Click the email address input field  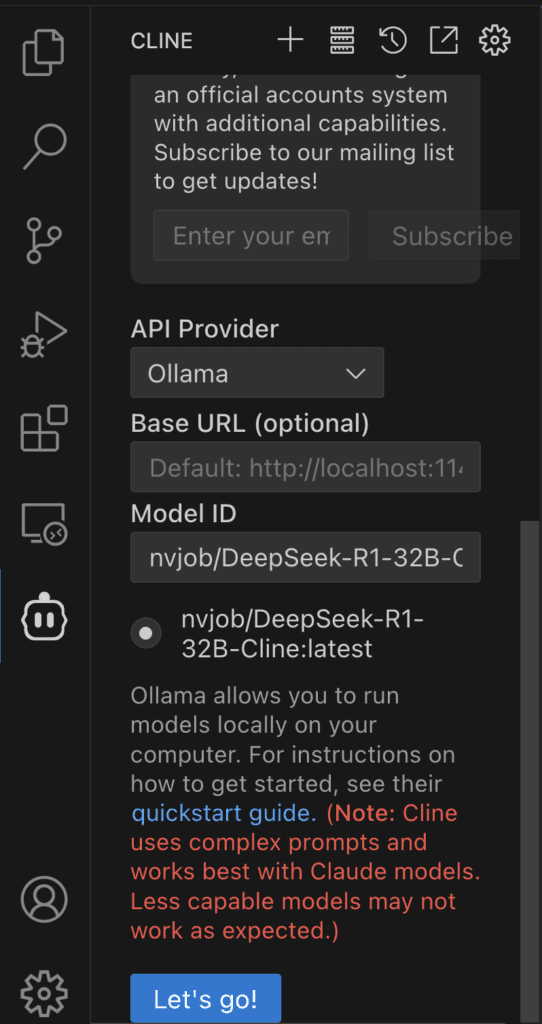pyautogui.click(x=251, y=235)
